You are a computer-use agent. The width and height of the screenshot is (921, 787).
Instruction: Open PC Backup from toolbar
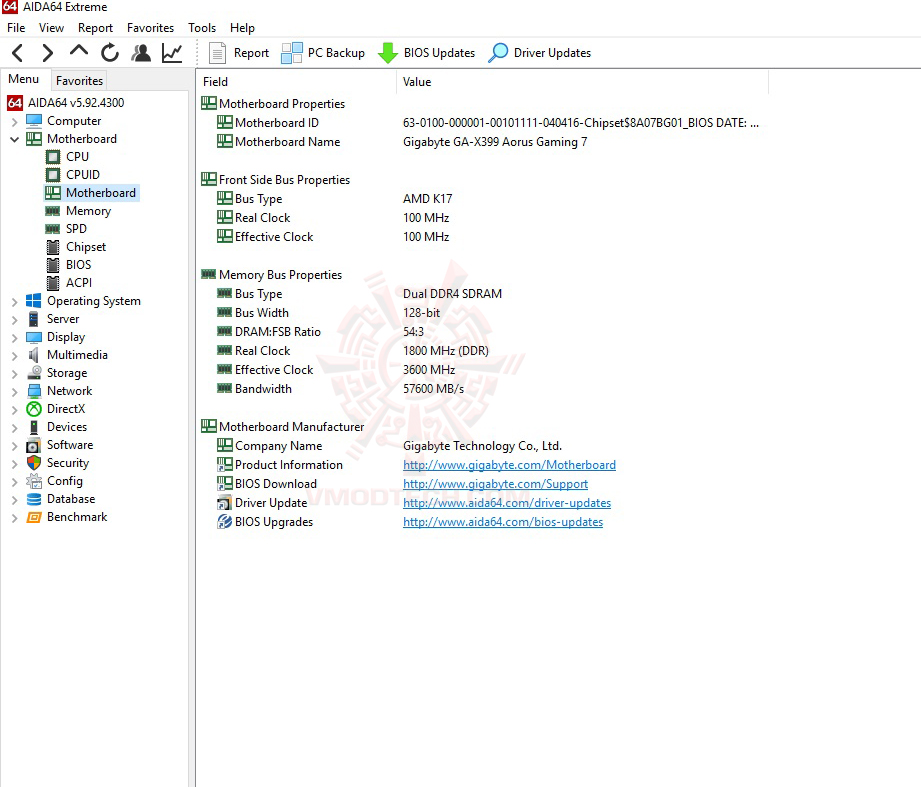pos(323,53)
